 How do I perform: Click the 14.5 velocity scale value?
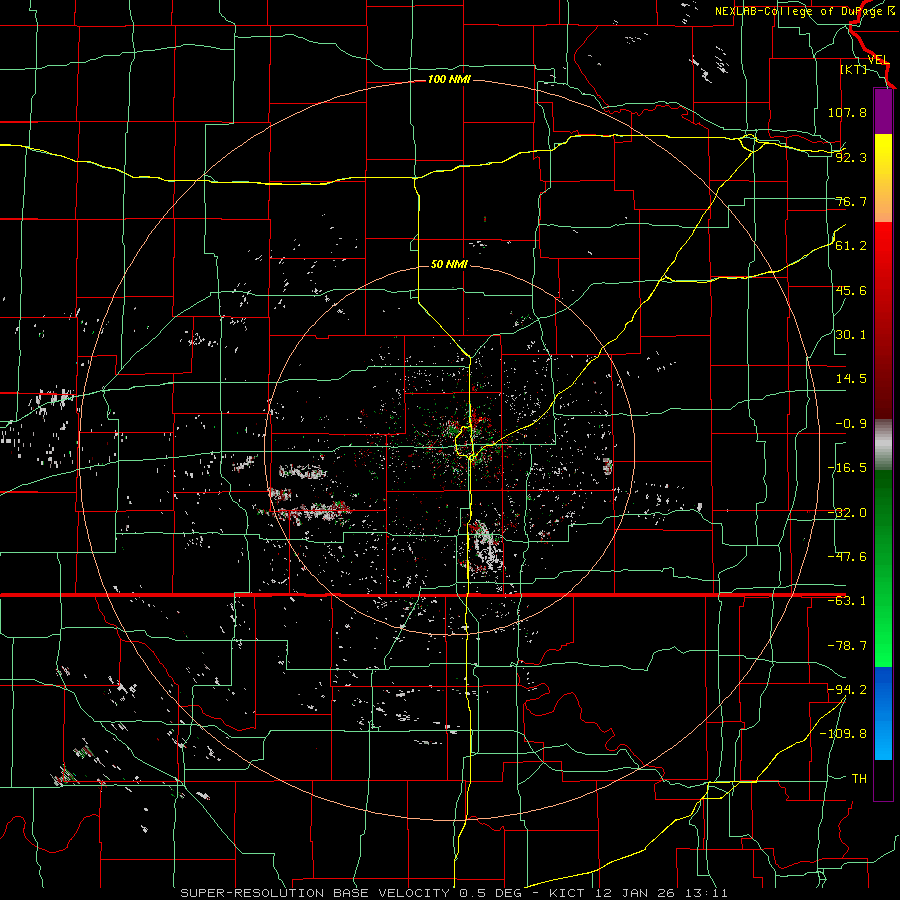click(851, 379)
